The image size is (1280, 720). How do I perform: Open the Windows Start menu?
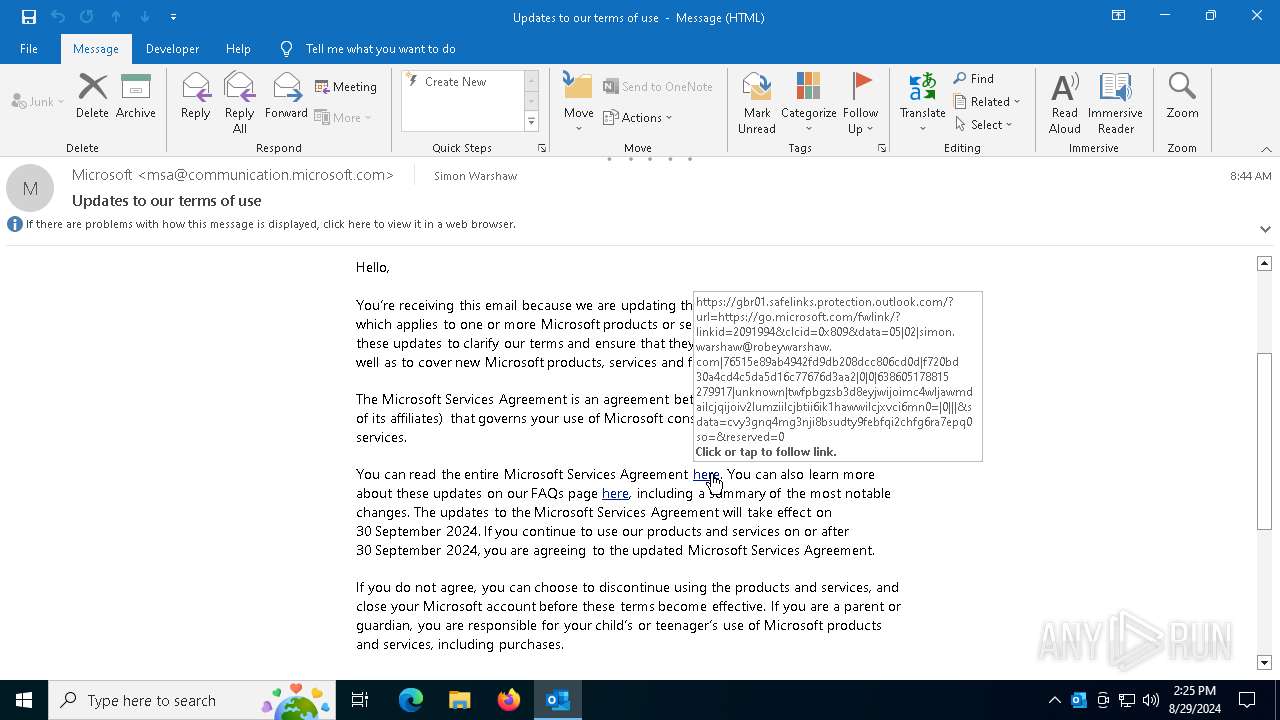click(x=24, y=700)
